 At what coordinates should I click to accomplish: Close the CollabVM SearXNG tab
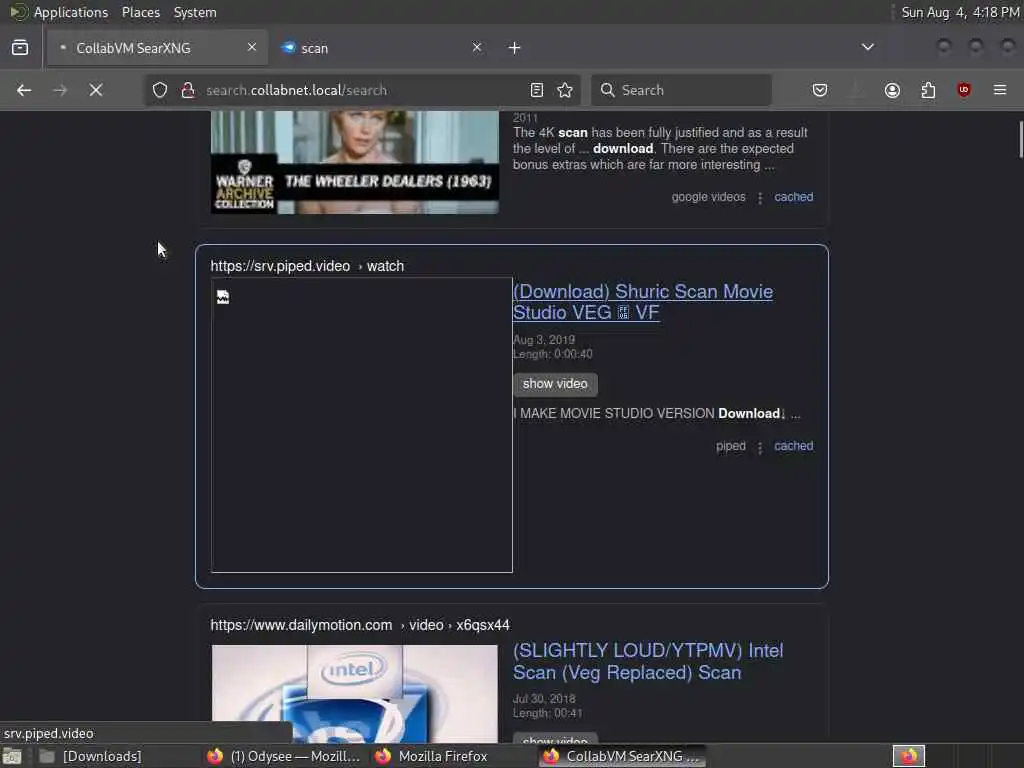pyautogui.click(x=251, y=47)
